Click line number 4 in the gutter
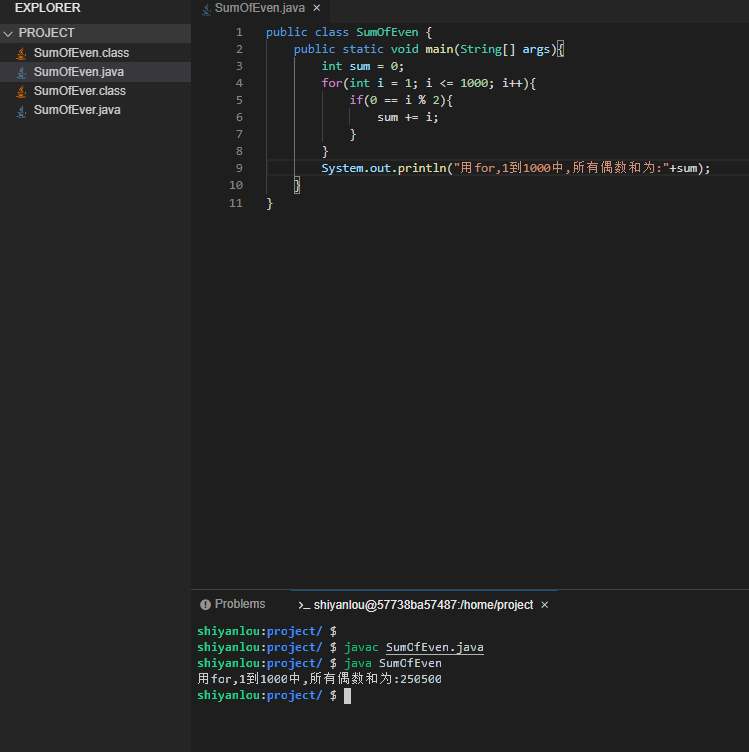 pos(239,83)
